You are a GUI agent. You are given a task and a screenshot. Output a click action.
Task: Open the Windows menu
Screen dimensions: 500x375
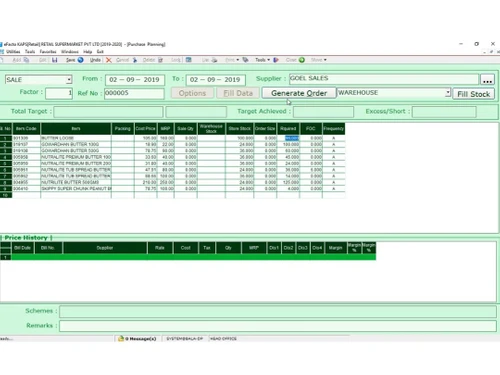[70, 52]
